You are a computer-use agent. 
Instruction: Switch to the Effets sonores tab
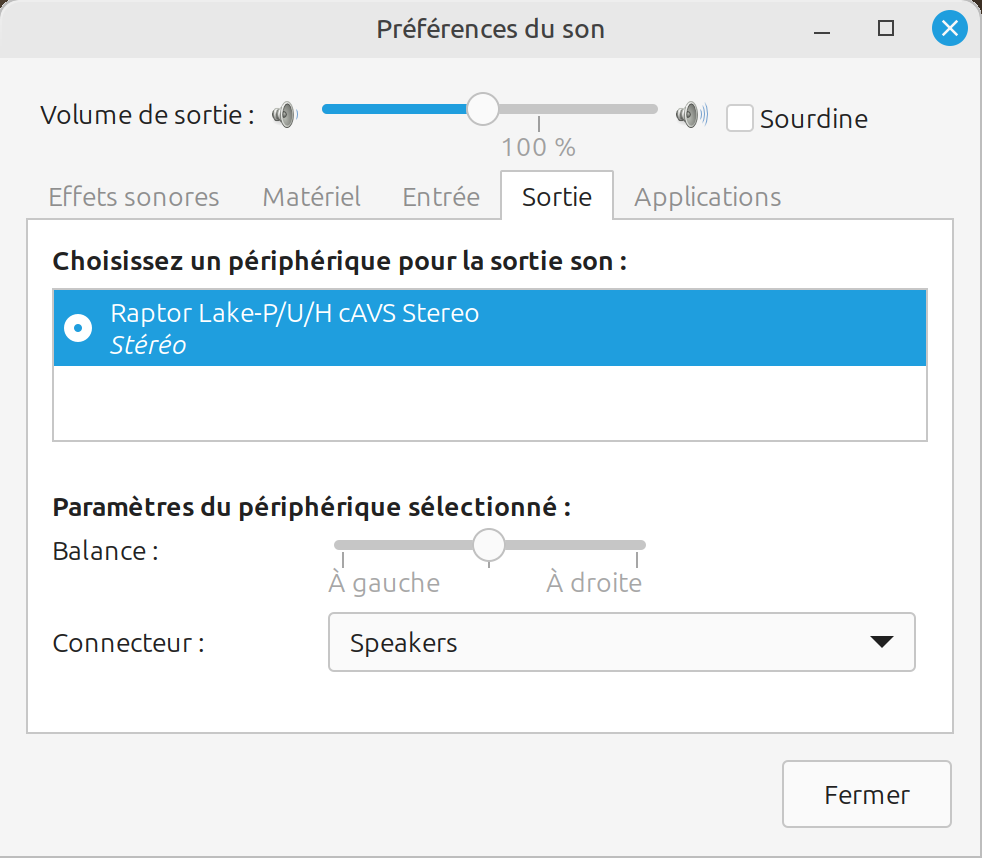coord(134,197)
